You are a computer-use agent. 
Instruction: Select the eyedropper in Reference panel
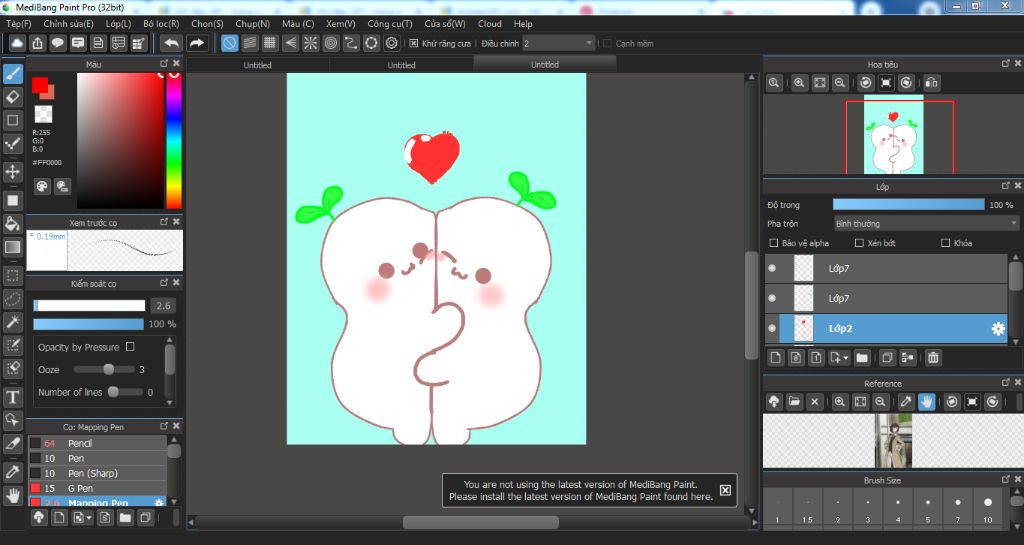tap(906, 401)
